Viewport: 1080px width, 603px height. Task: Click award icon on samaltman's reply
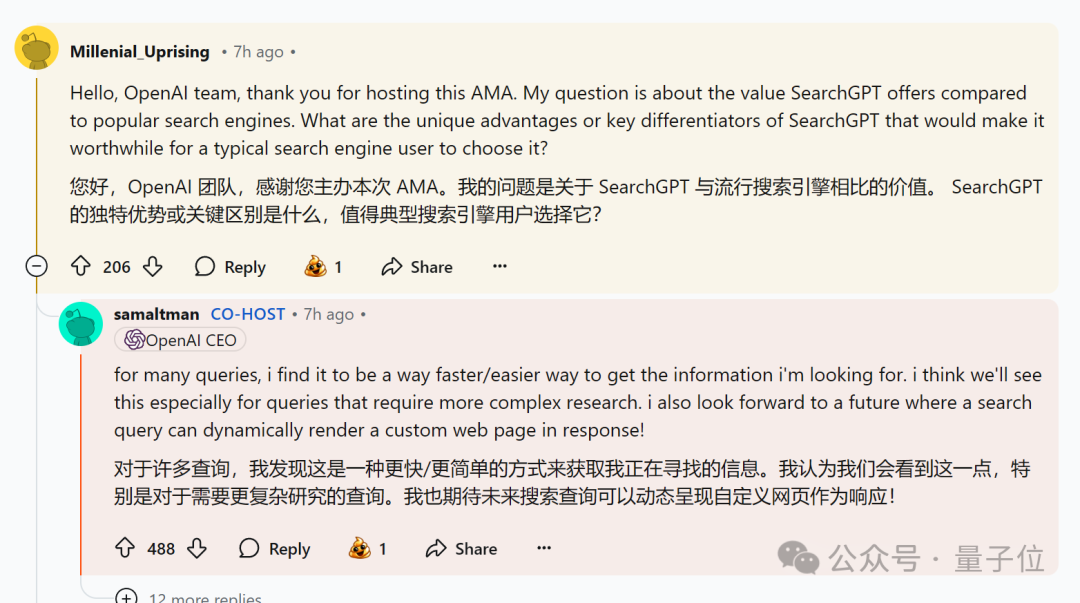coord(360,548)
